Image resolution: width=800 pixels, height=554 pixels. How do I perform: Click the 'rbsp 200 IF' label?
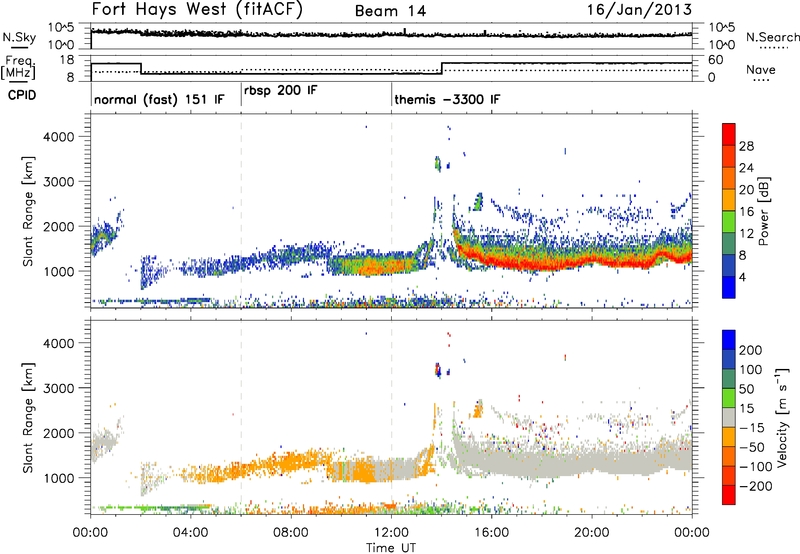coord(281,91)
